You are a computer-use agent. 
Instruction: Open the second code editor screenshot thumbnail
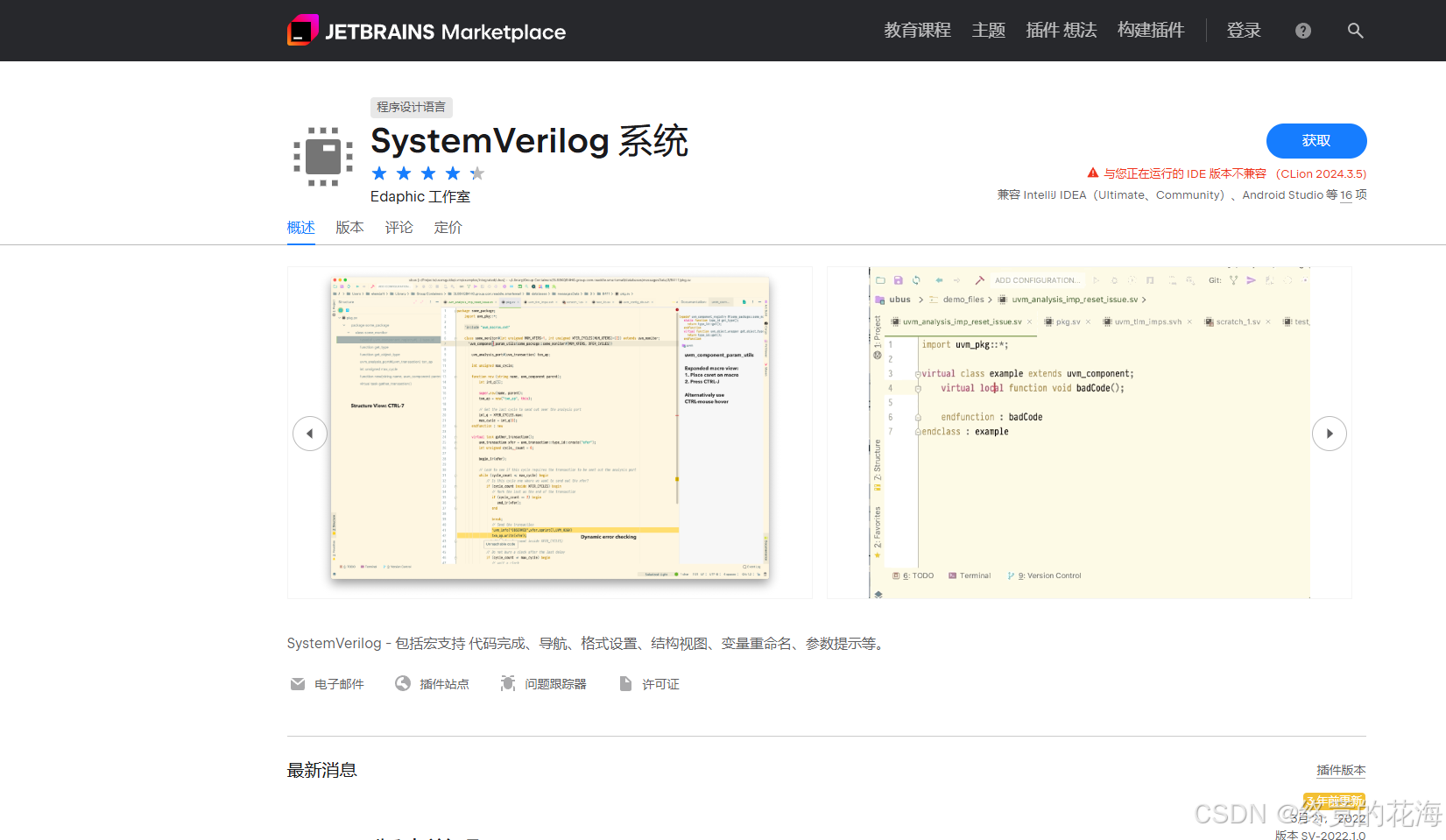1090,433
